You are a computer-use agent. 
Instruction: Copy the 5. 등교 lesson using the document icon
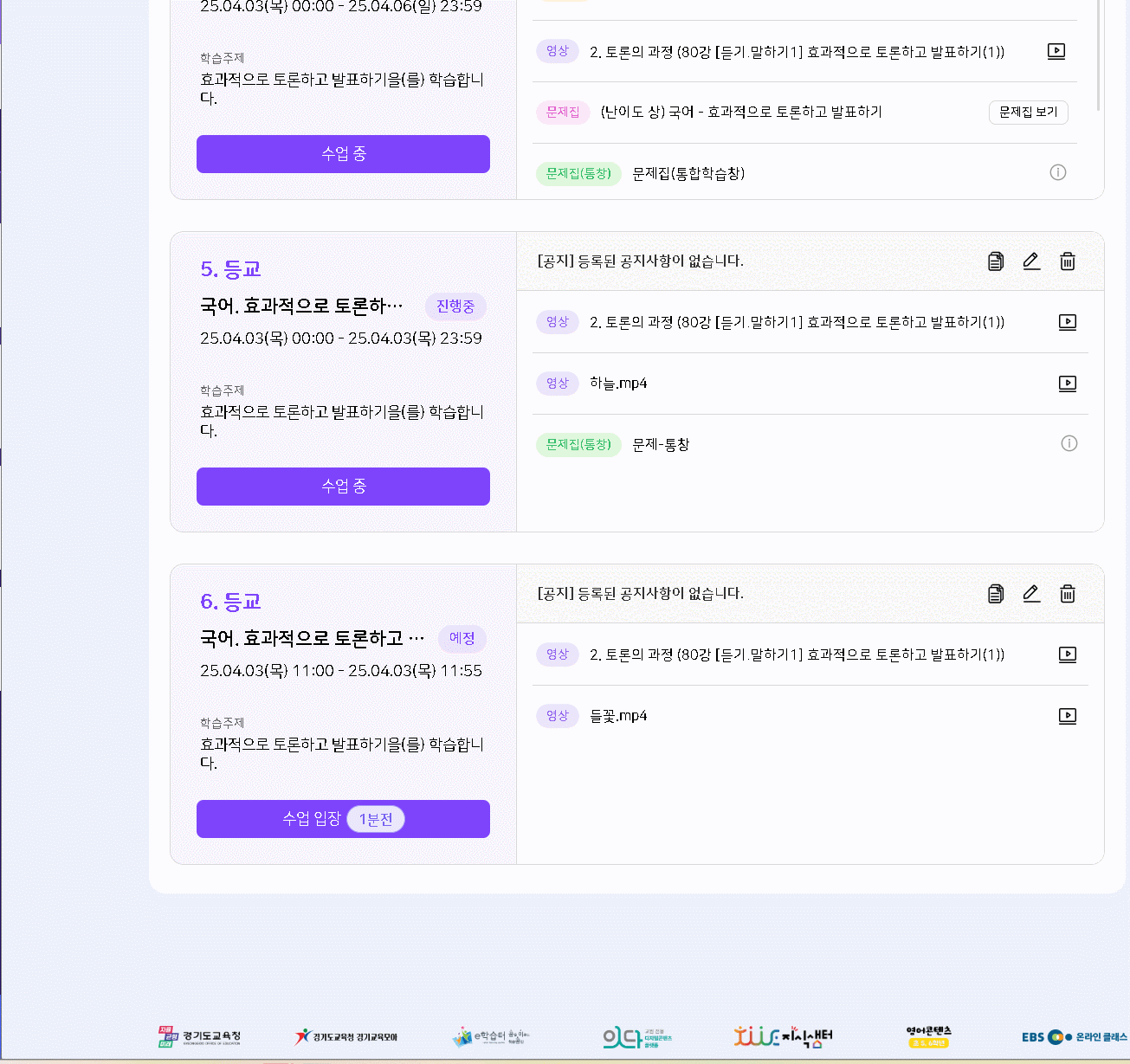pyautogui.click(x=995, y=261)
